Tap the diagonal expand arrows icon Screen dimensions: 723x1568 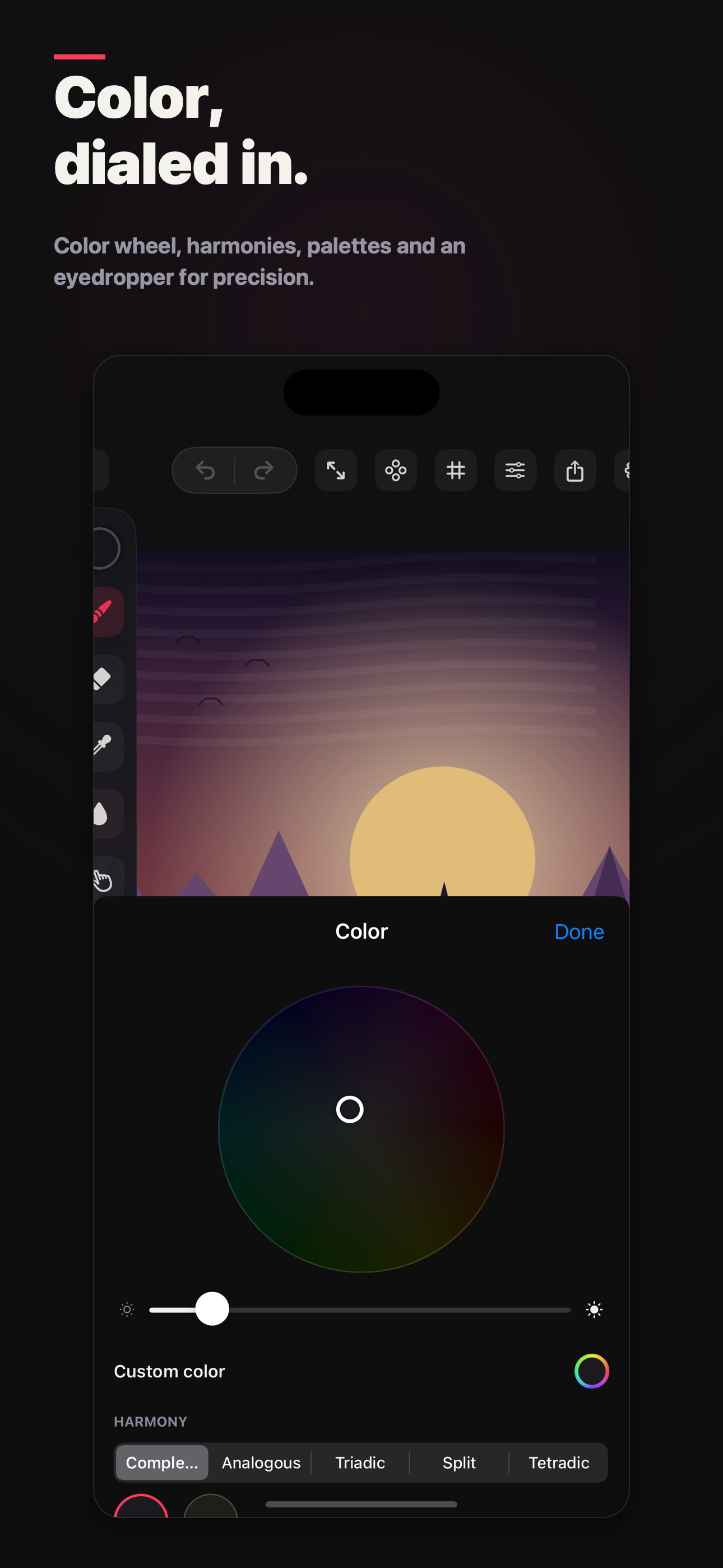click(336, 471)
